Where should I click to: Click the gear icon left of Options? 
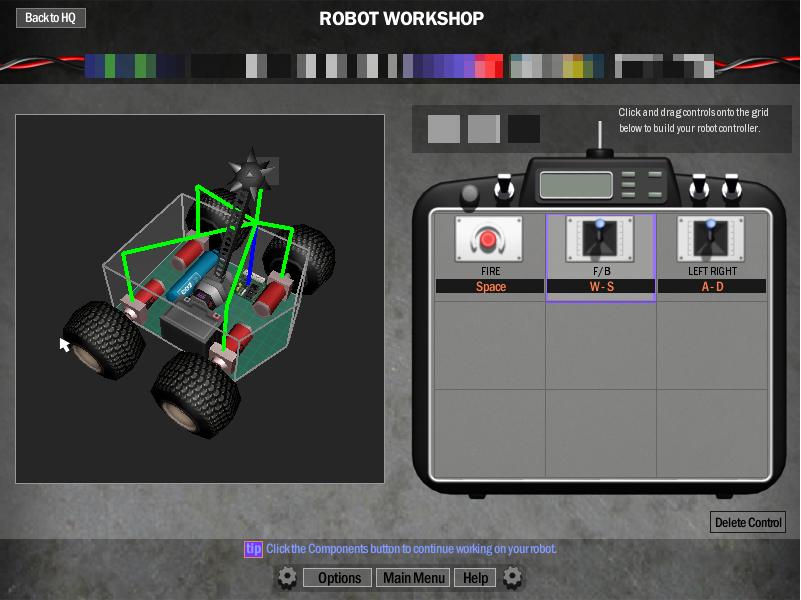[x=287, y=577]
